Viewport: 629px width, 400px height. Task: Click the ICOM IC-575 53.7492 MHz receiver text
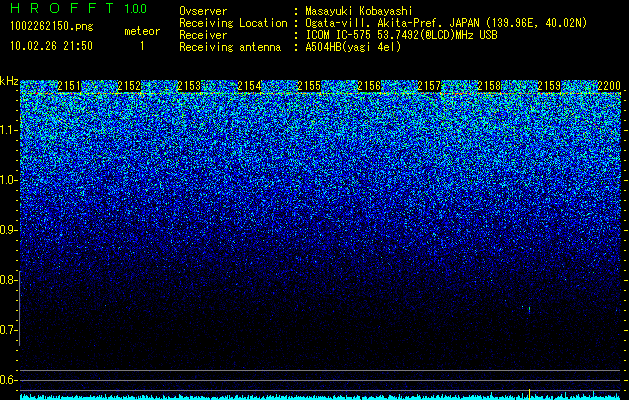(x=401, y=35)
